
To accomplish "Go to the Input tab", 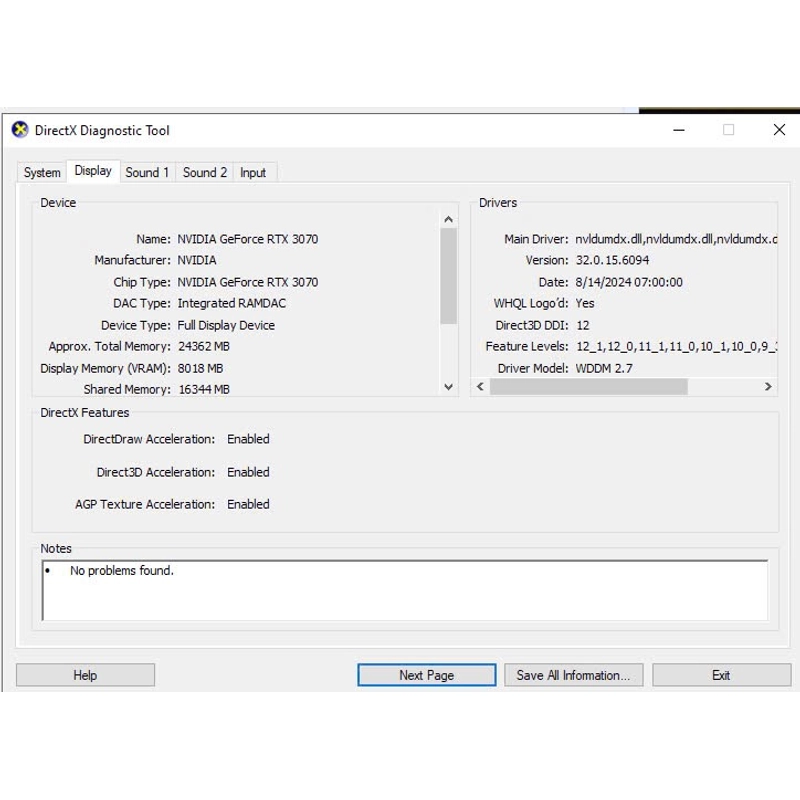I will tap(253, 172).
